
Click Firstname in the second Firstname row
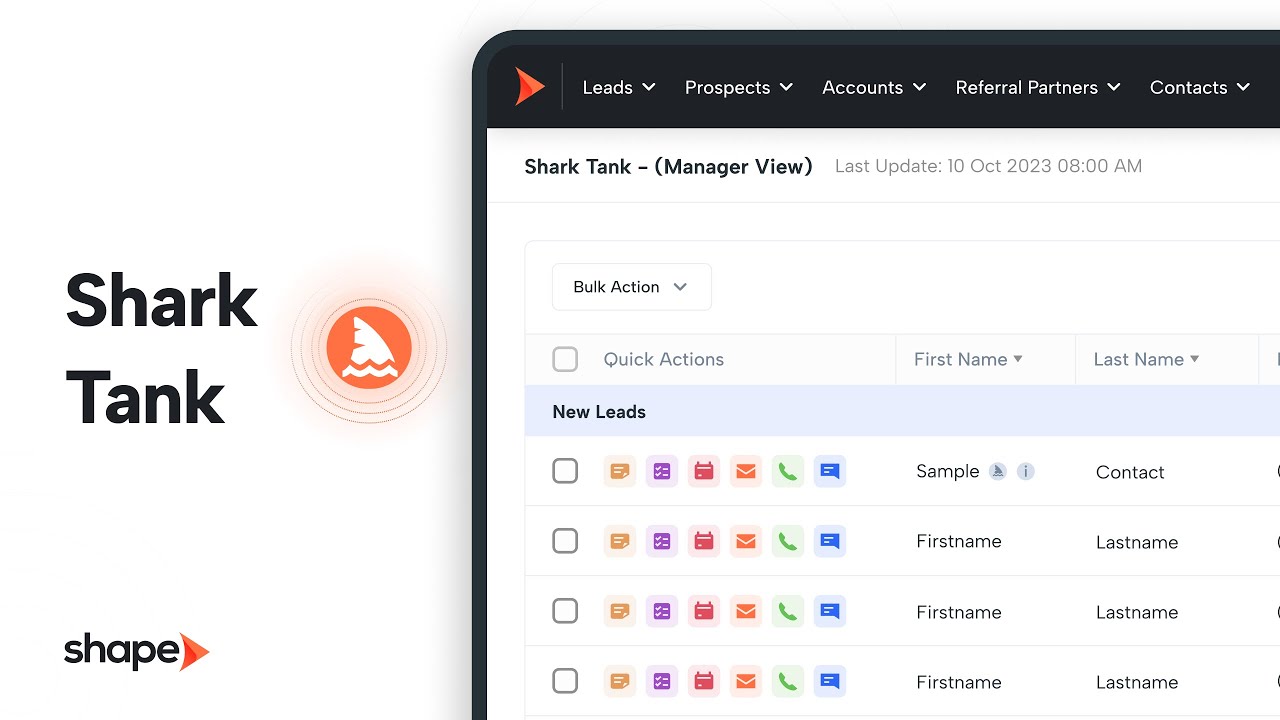[x=958, y=612]
